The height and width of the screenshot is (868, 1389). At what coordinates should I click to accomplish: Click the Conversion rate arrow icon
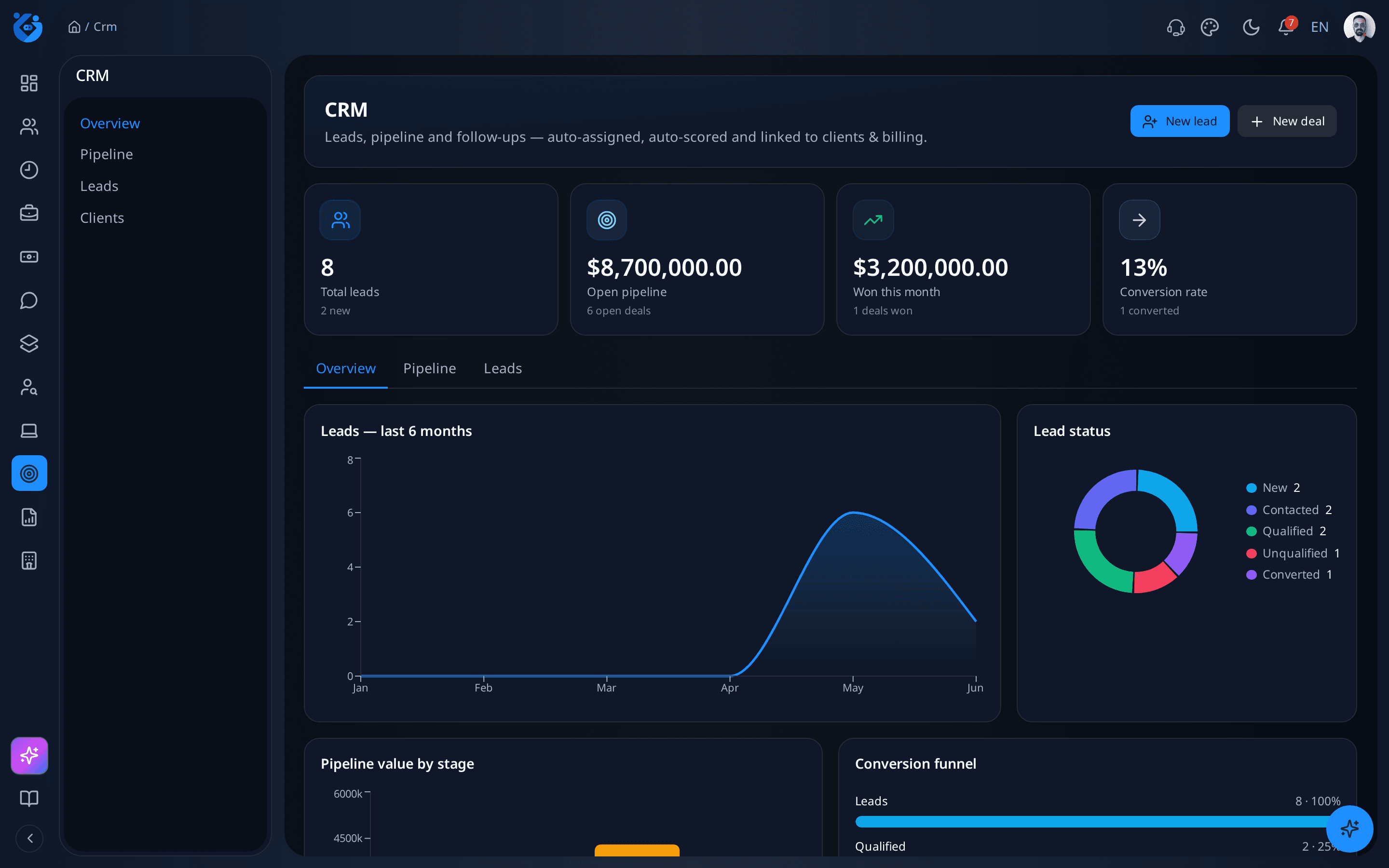[x=1139, y=220]
